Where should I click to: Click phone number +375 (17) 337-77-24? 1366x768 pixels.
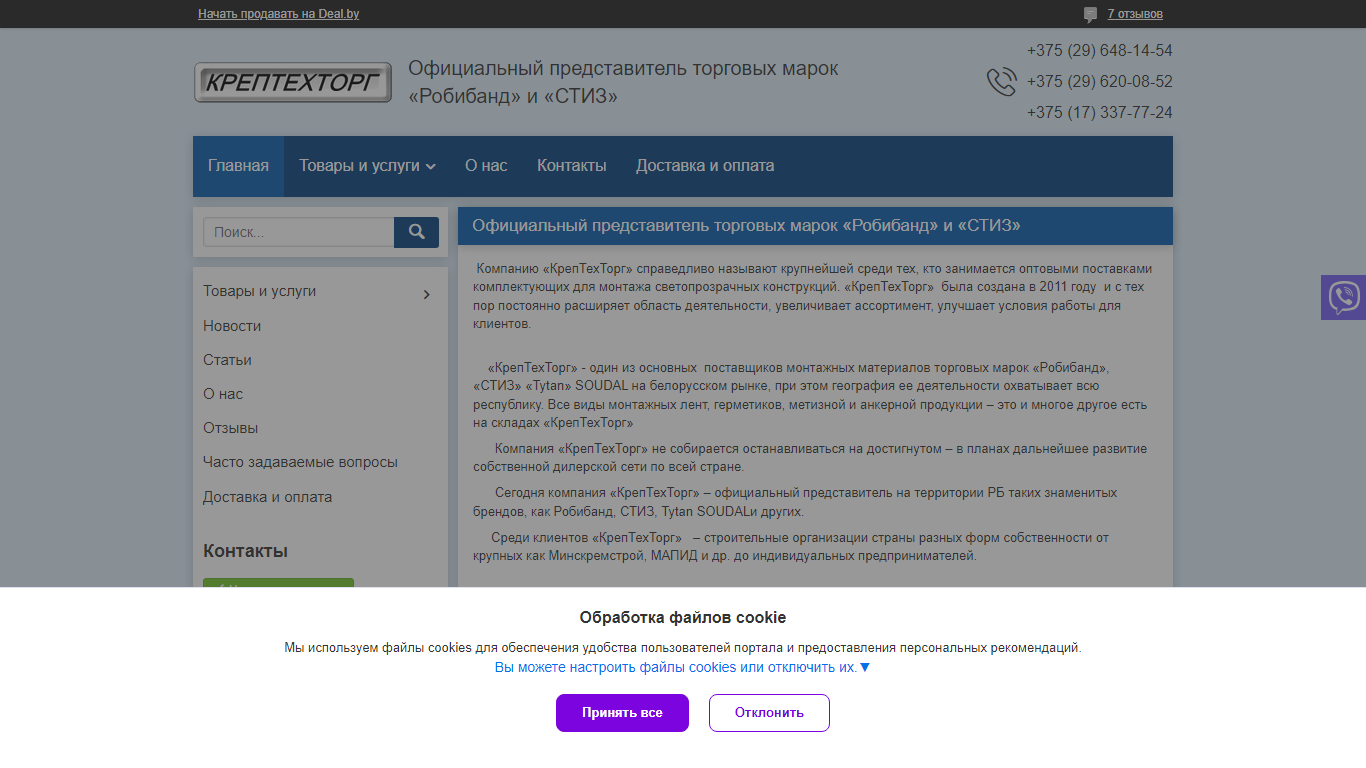[x=1100, y=113]
